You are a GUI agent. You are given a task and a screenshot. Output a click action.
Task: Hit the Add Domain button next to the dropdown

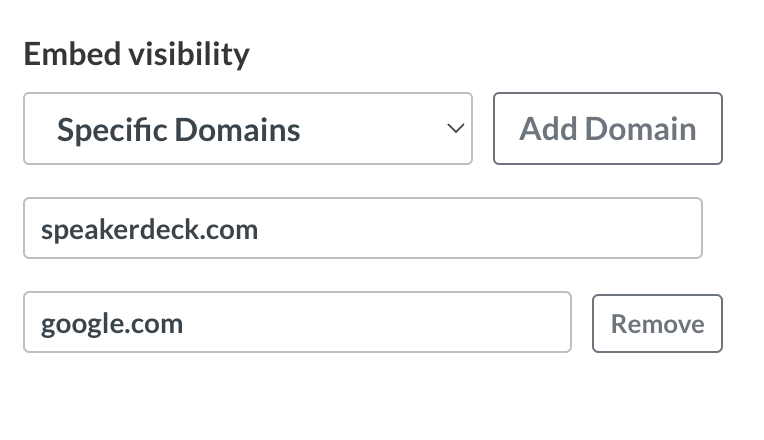coord(607,129)
